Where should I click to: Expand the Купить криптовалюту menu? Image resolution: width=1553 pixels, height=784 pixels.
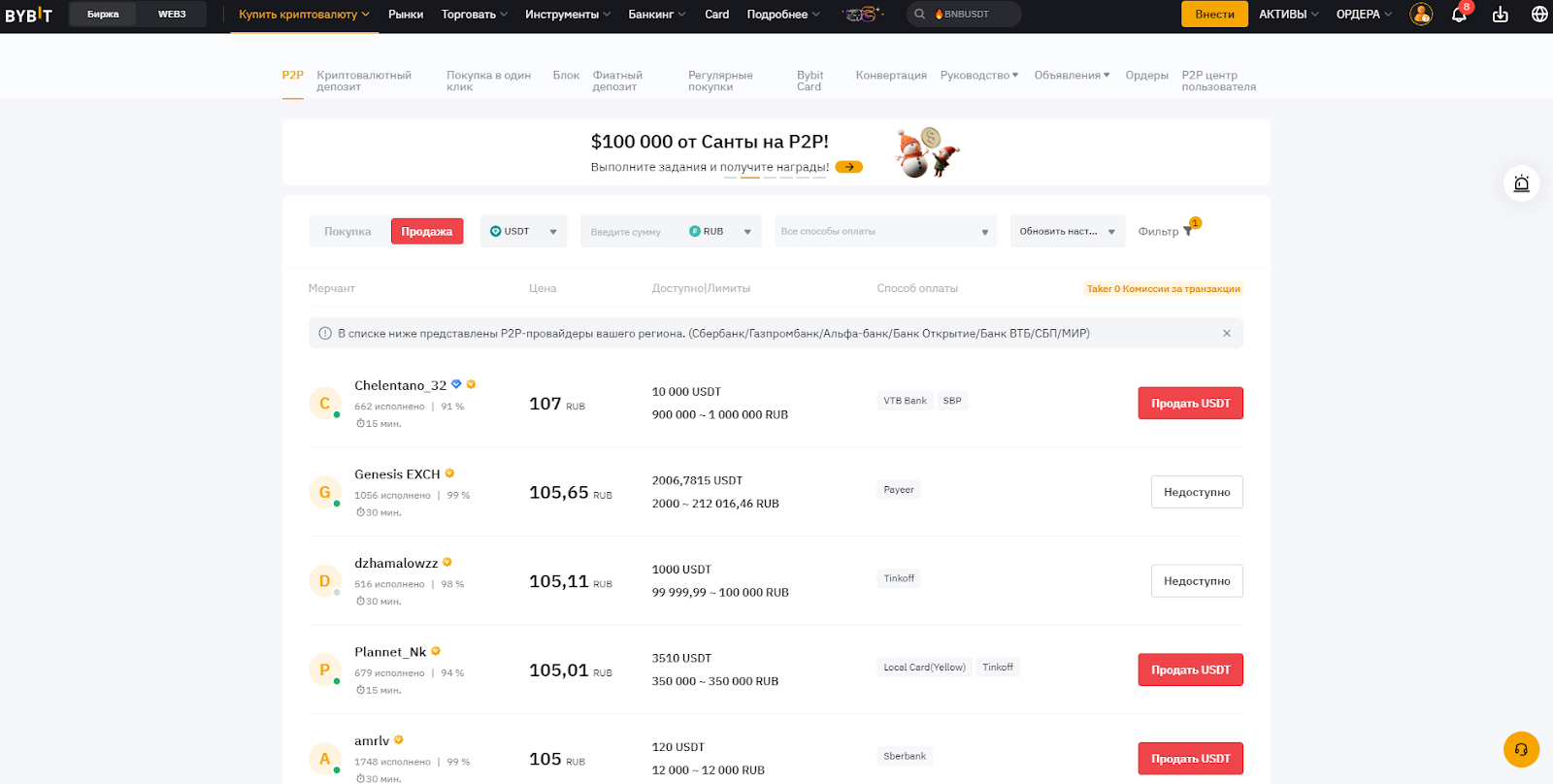(304, 15)
